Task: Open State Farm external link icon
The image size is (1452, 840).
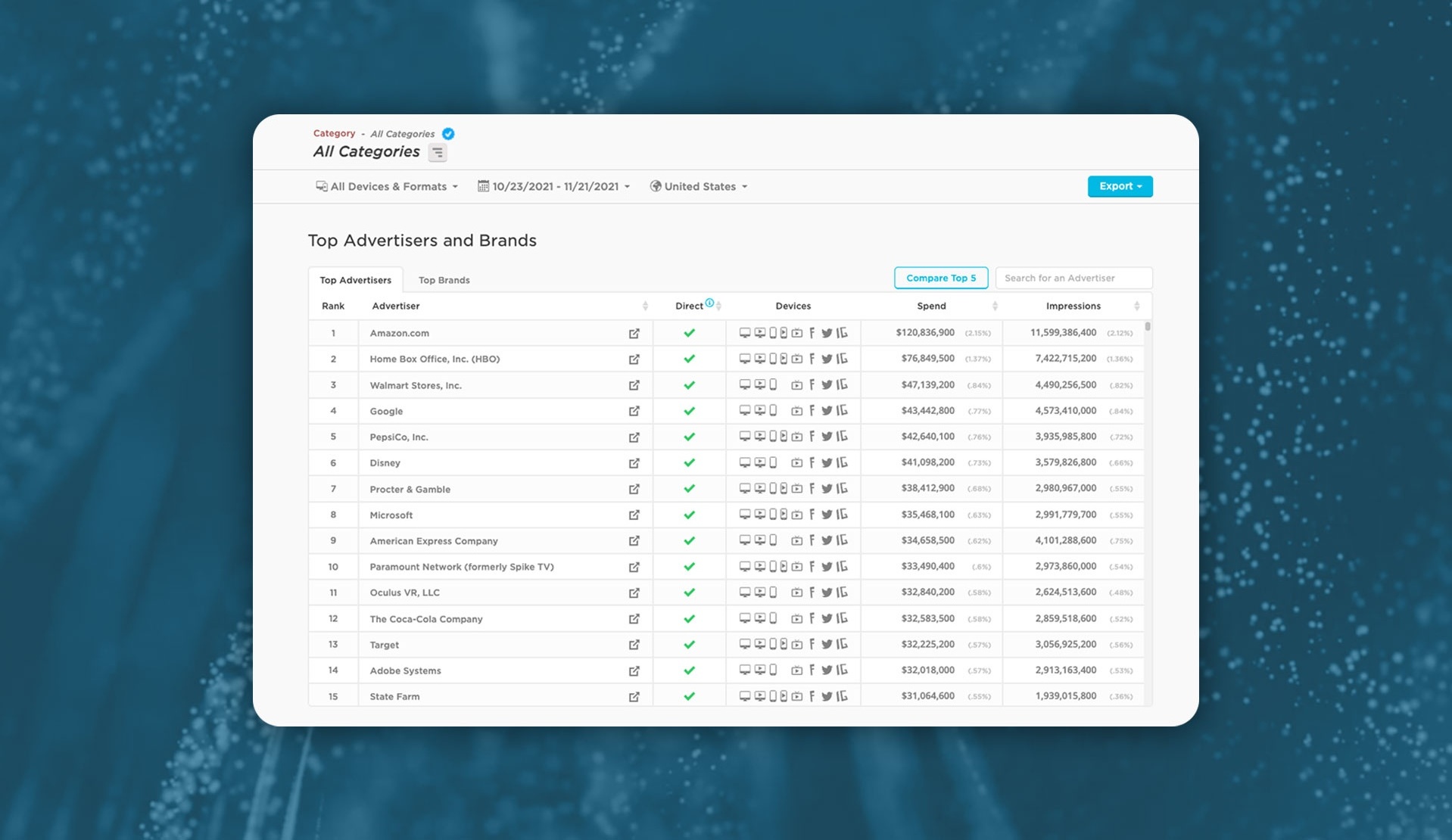Action: [x=634, y=696]
